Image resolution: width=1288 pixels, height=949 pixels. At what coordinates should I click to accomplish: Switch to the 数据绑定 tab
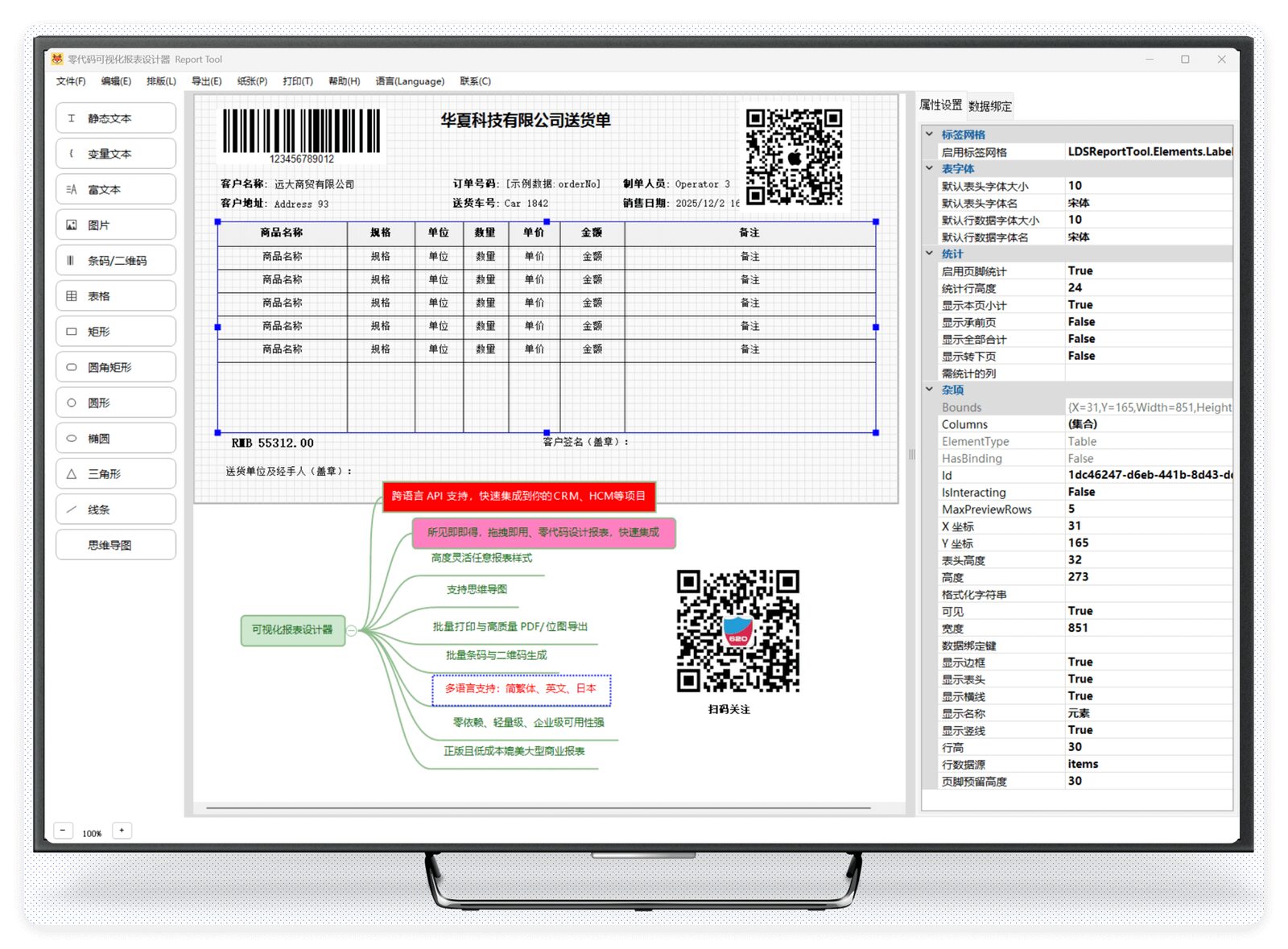989,106
